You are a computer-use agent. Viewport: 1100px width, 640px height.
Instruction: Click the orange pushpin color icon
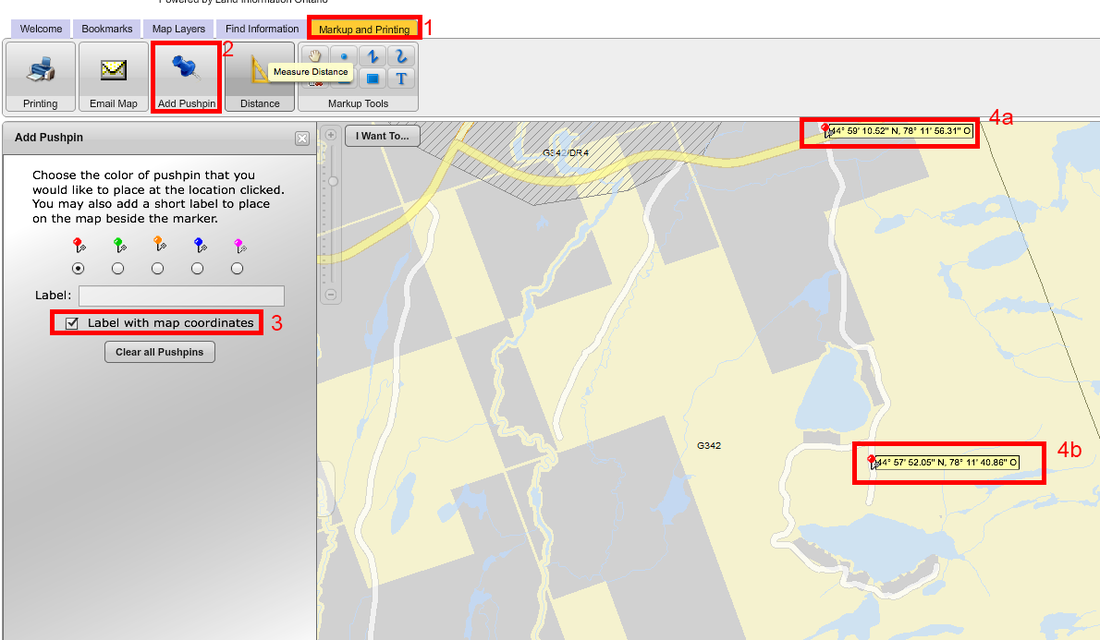160,244
